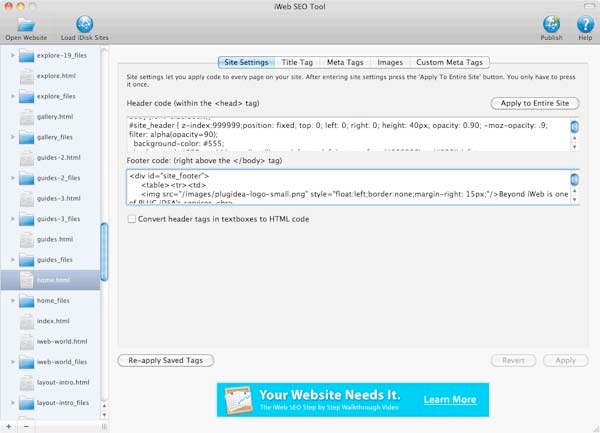Select the home.html file icon

point(27,280)
